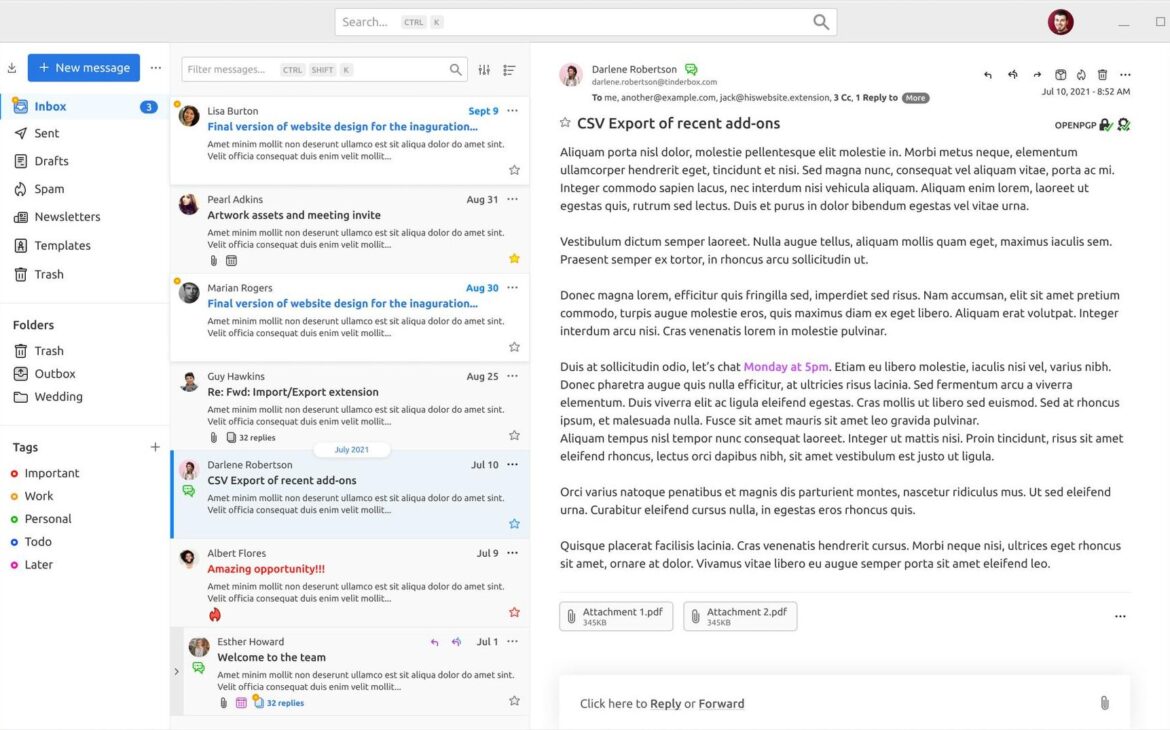
Task: Expand the Esther Howard thread with the chevron
Action: 177,672
